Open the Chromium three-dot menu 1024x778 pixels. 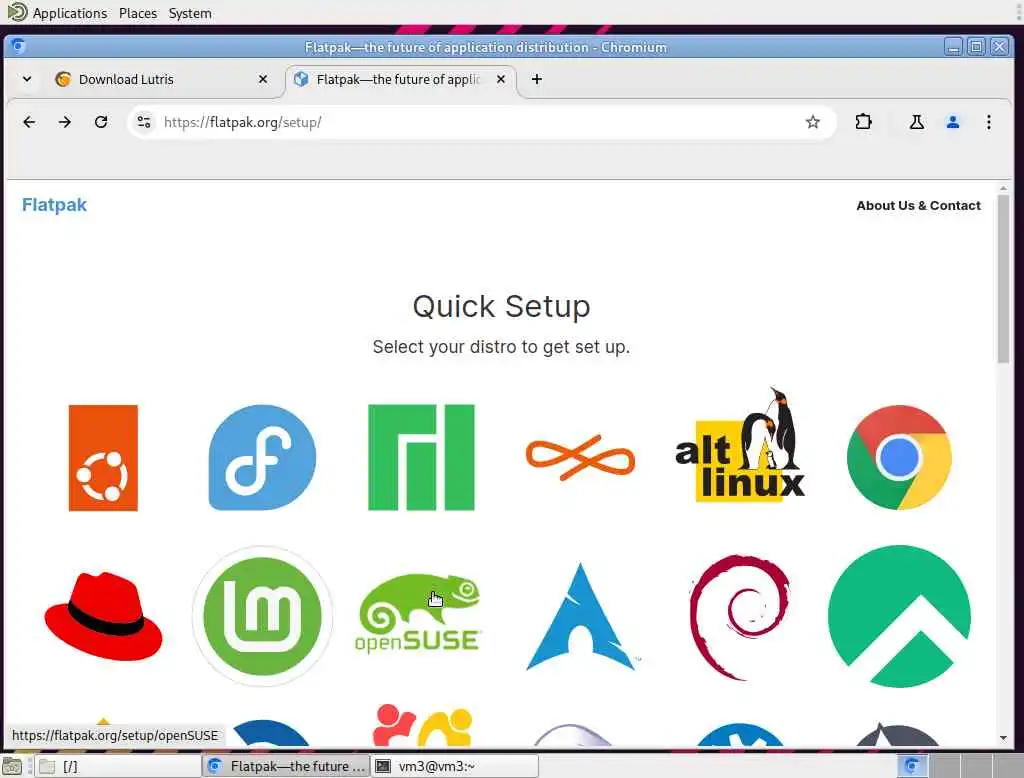[x=989, y=122]
